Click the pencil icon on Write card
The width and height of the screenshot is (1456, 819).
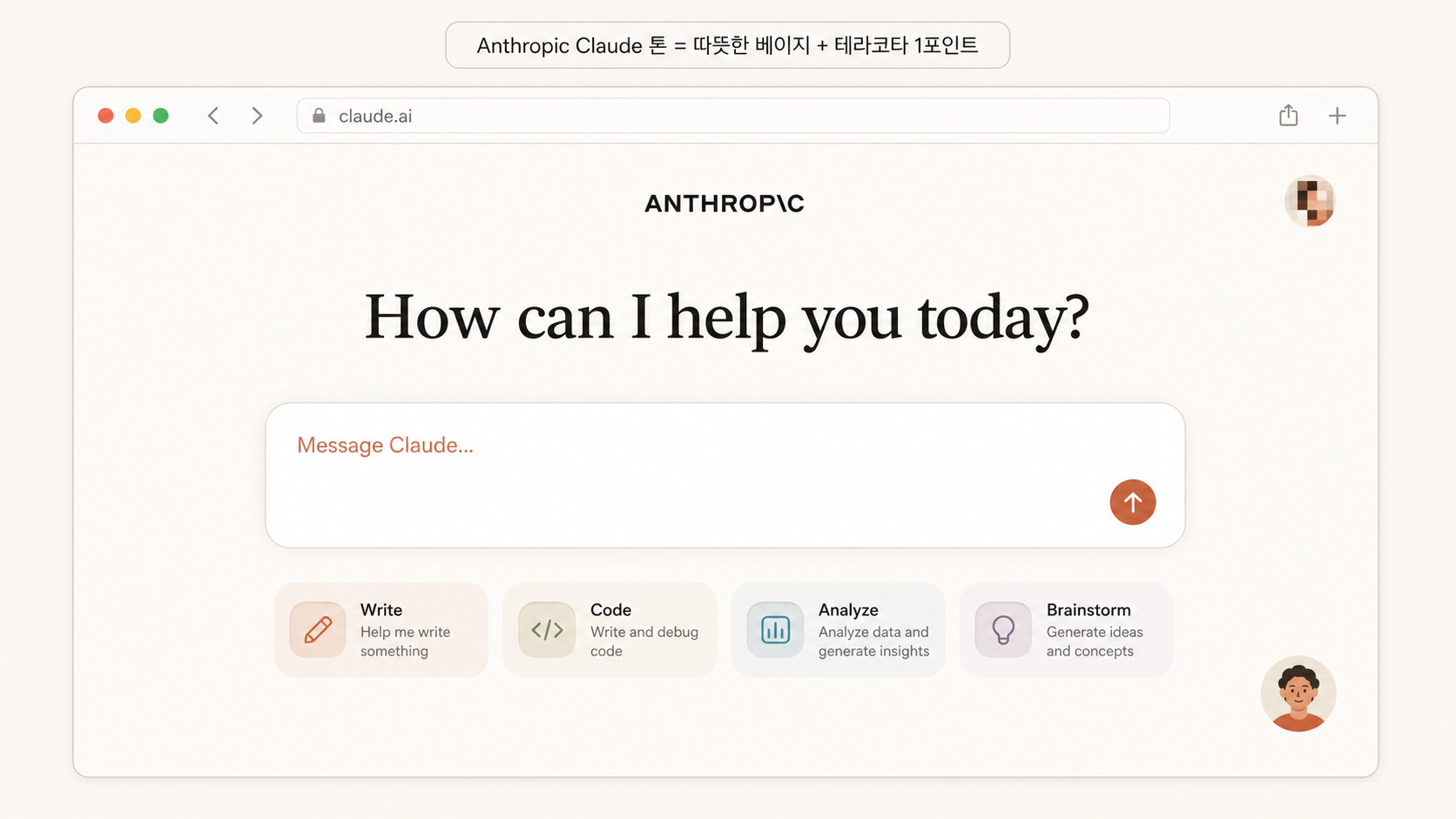coord(318,629)
